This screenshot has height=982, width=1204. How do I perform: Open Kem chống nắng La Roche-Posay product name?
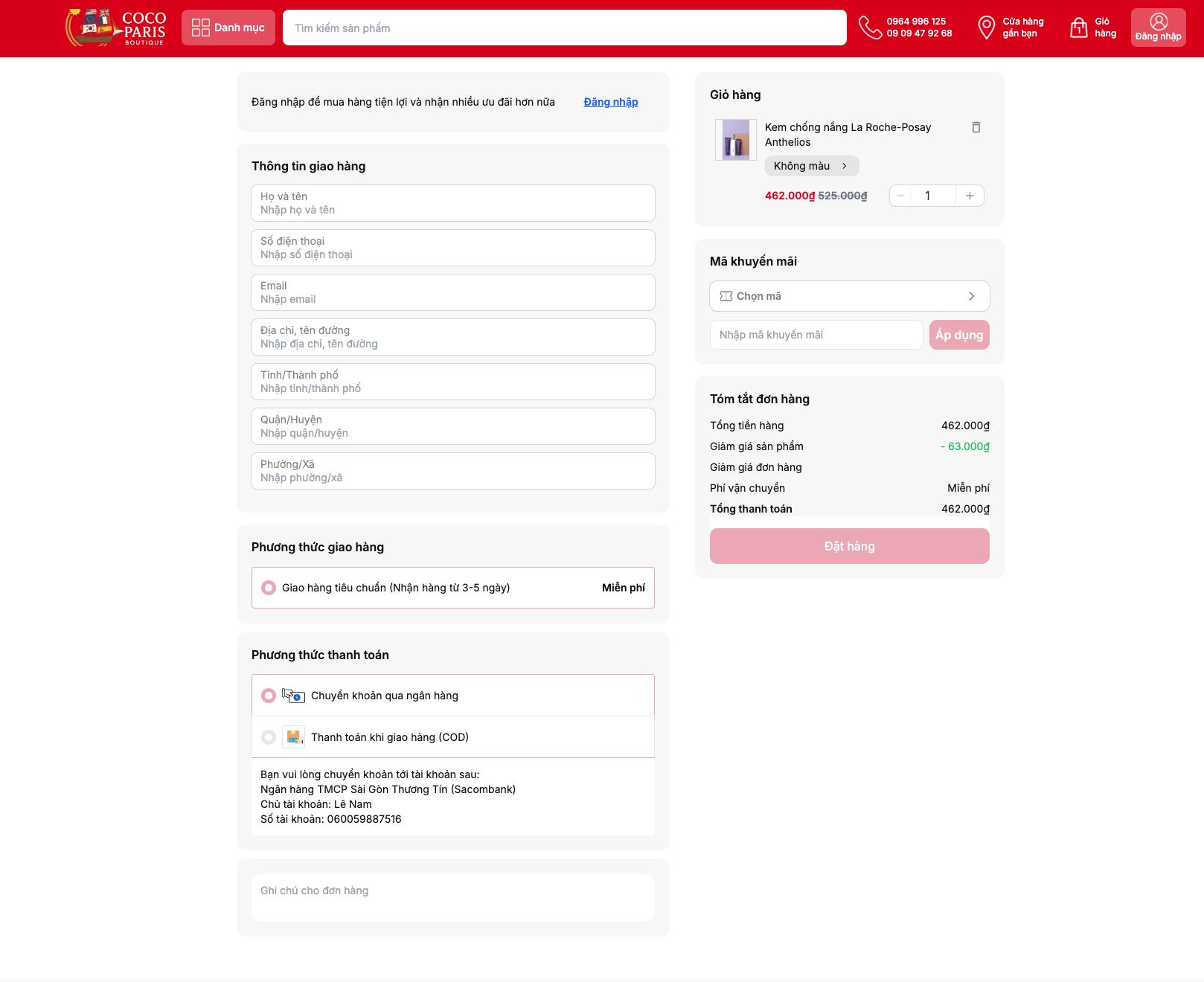click(x=848, y=135)
